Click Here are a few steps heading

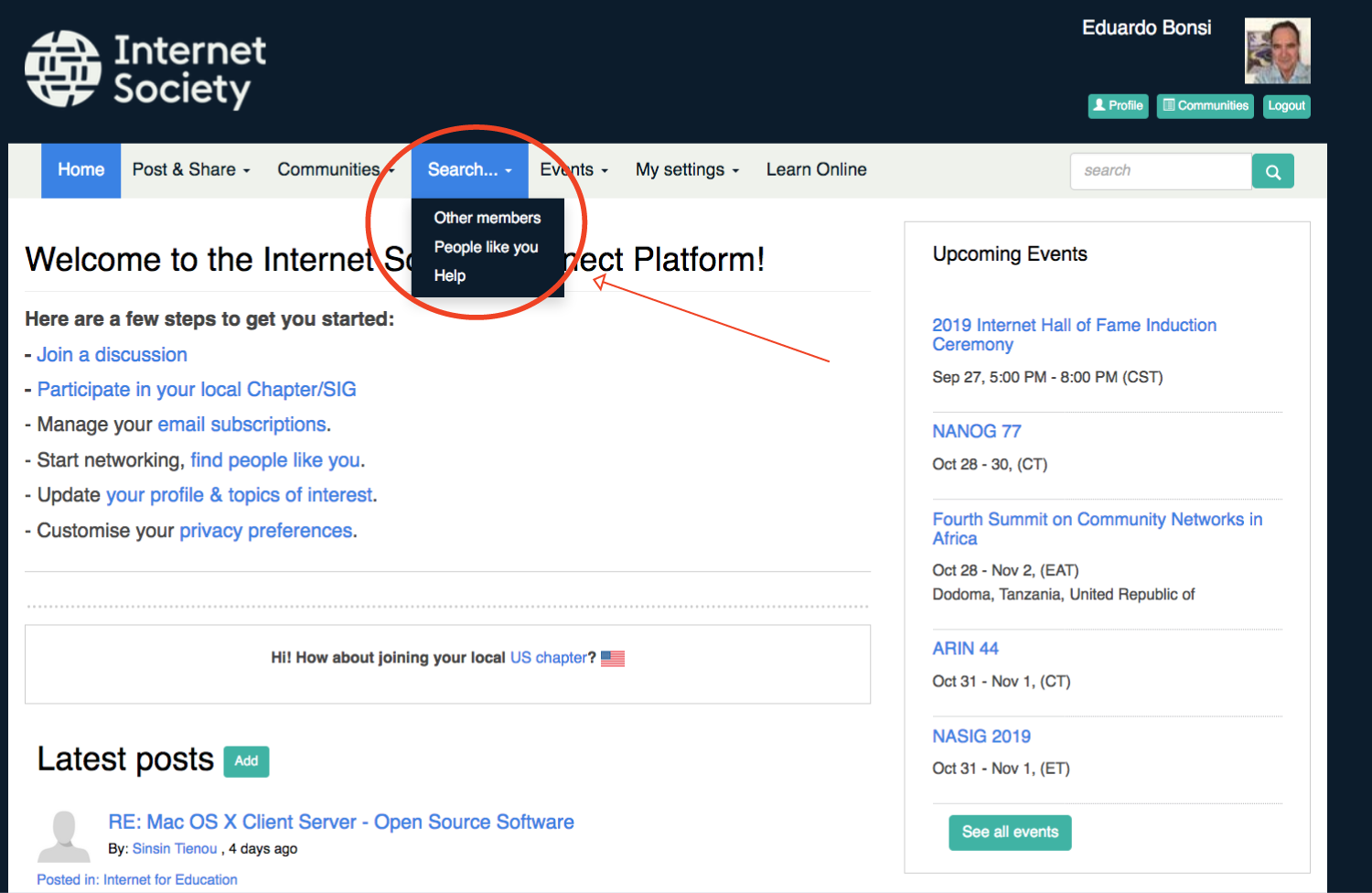209,319
